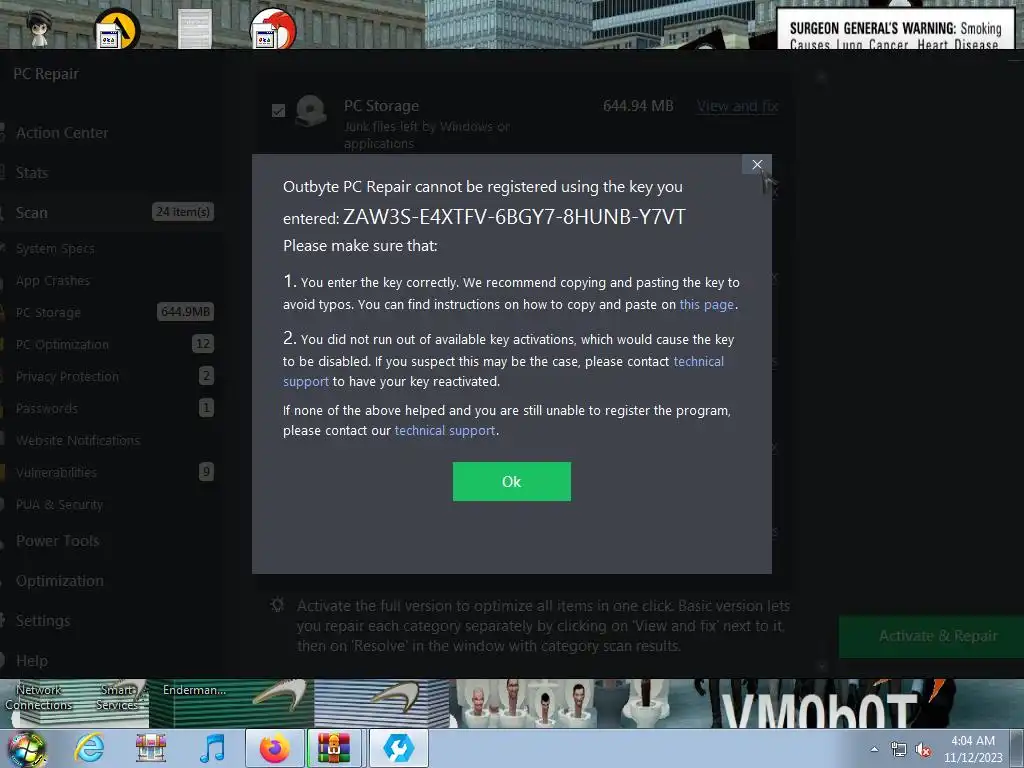Click the 24 item(s) scan badge
The width and height of the screenshot is (1024, 768).
pos(183,212)
